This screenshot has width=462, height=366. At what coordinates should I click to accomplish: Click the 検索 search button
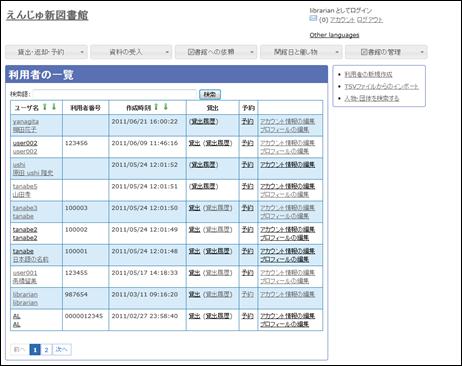point(210,94)
